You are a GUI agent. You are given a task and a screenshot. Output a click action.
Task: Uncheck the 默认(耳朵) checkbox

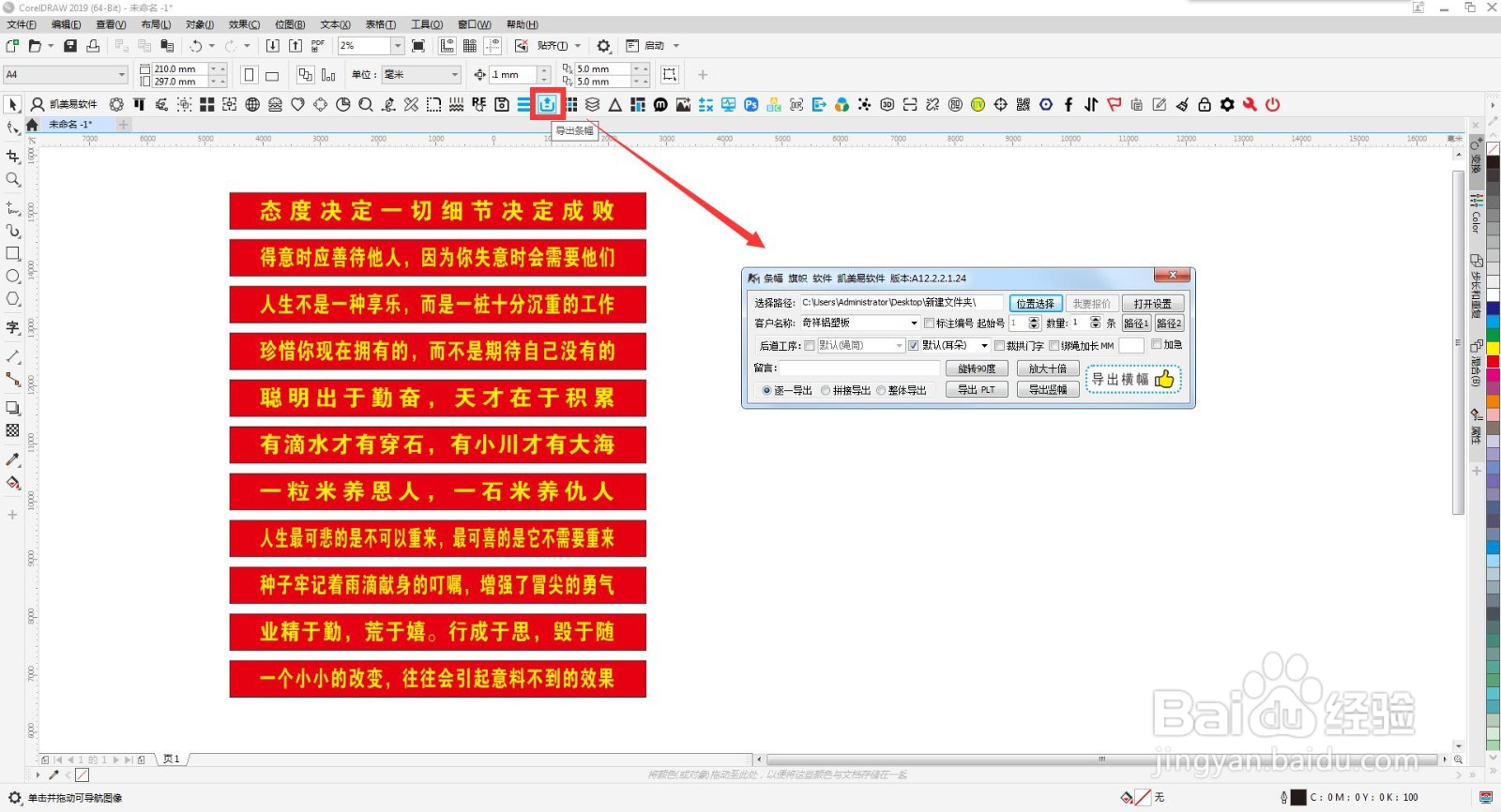coord(914,346)
